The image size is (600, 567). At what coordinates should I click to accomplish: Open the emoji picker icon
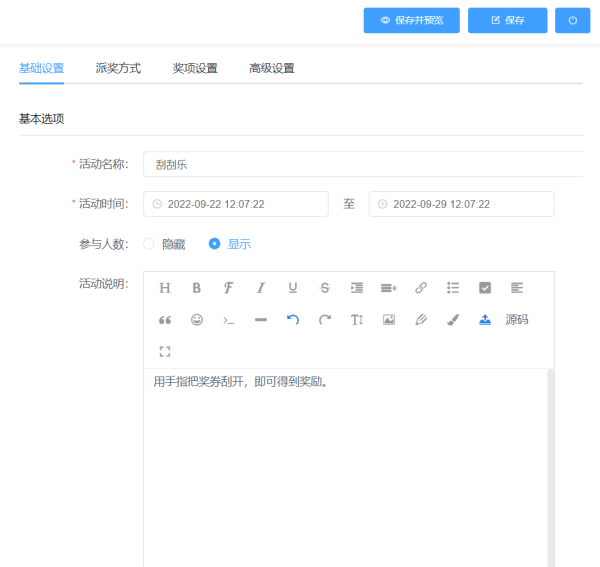pos(197,320)
